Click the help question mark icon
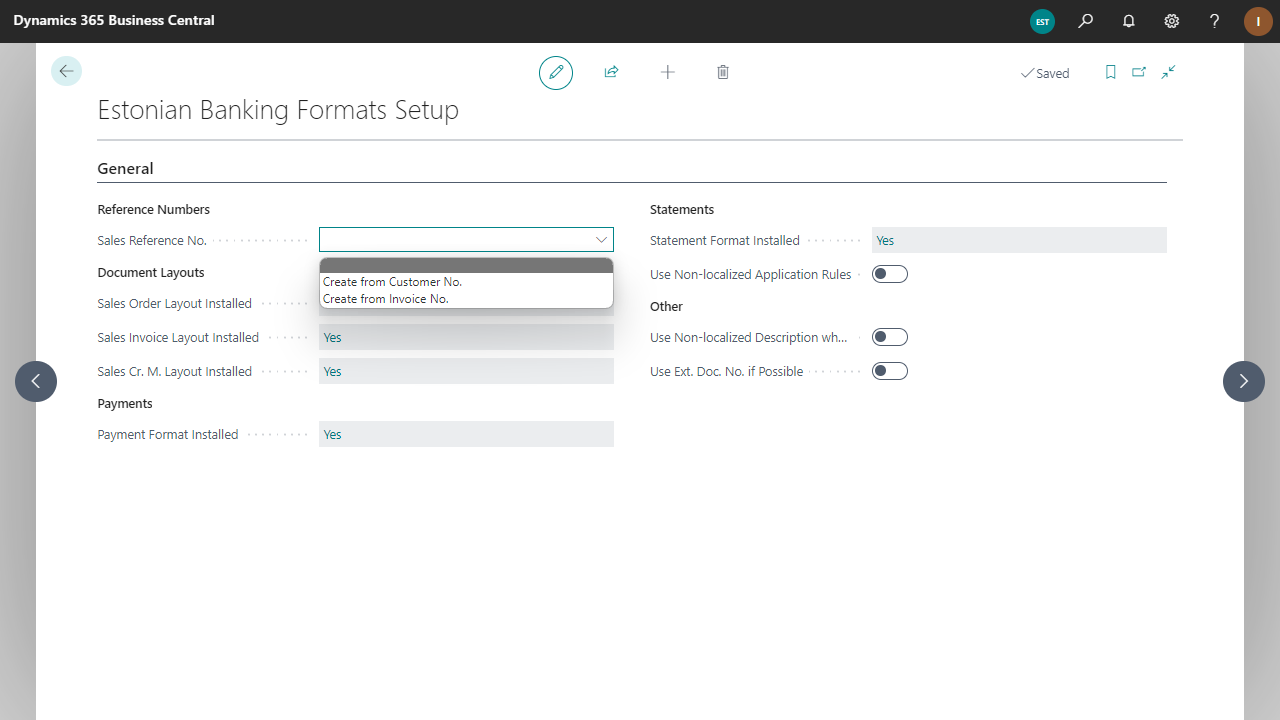This screenshot has width=1280, height=720. [1214, 21]
